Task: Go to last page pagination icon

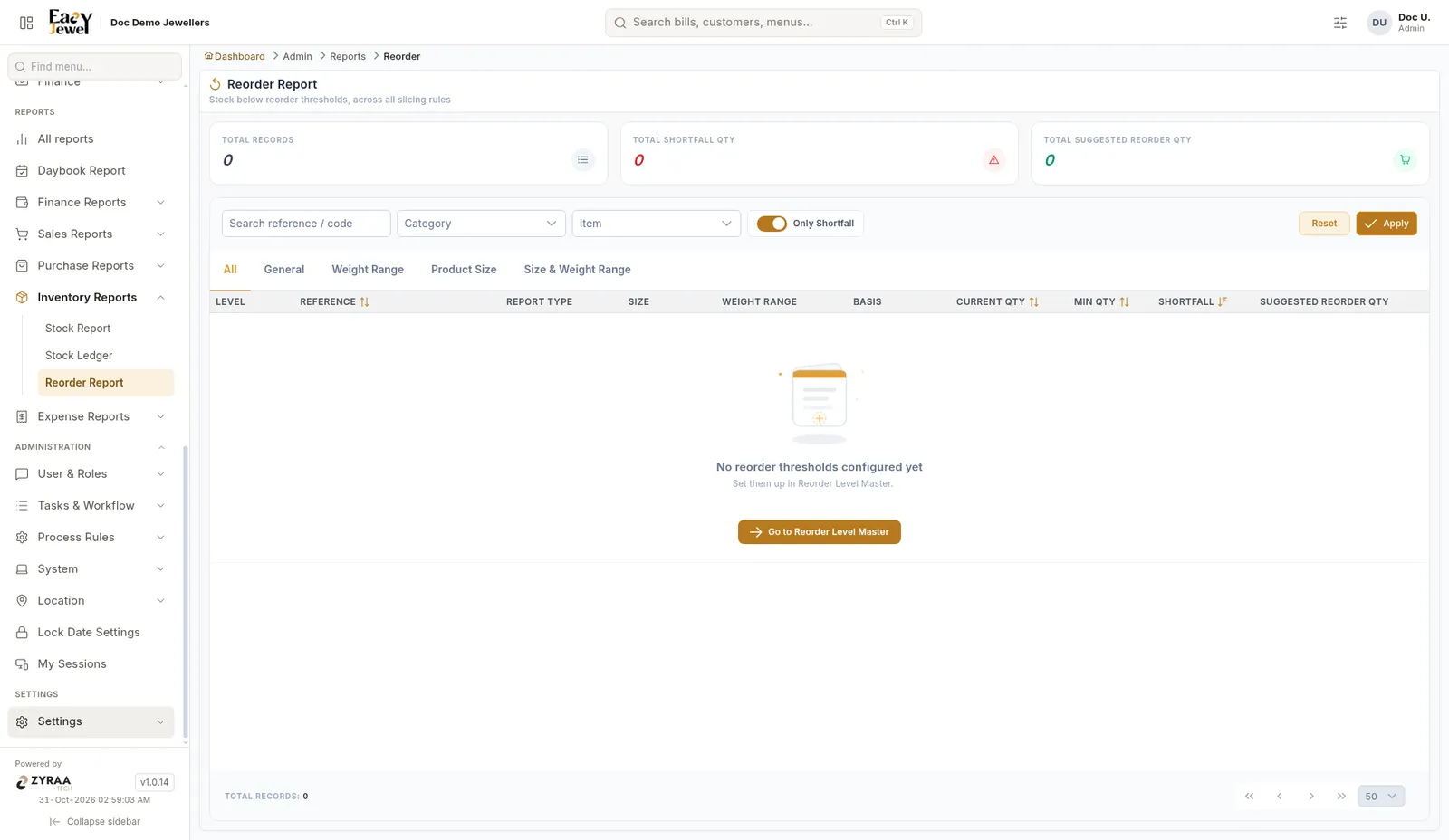Action: click(1341, 797)
